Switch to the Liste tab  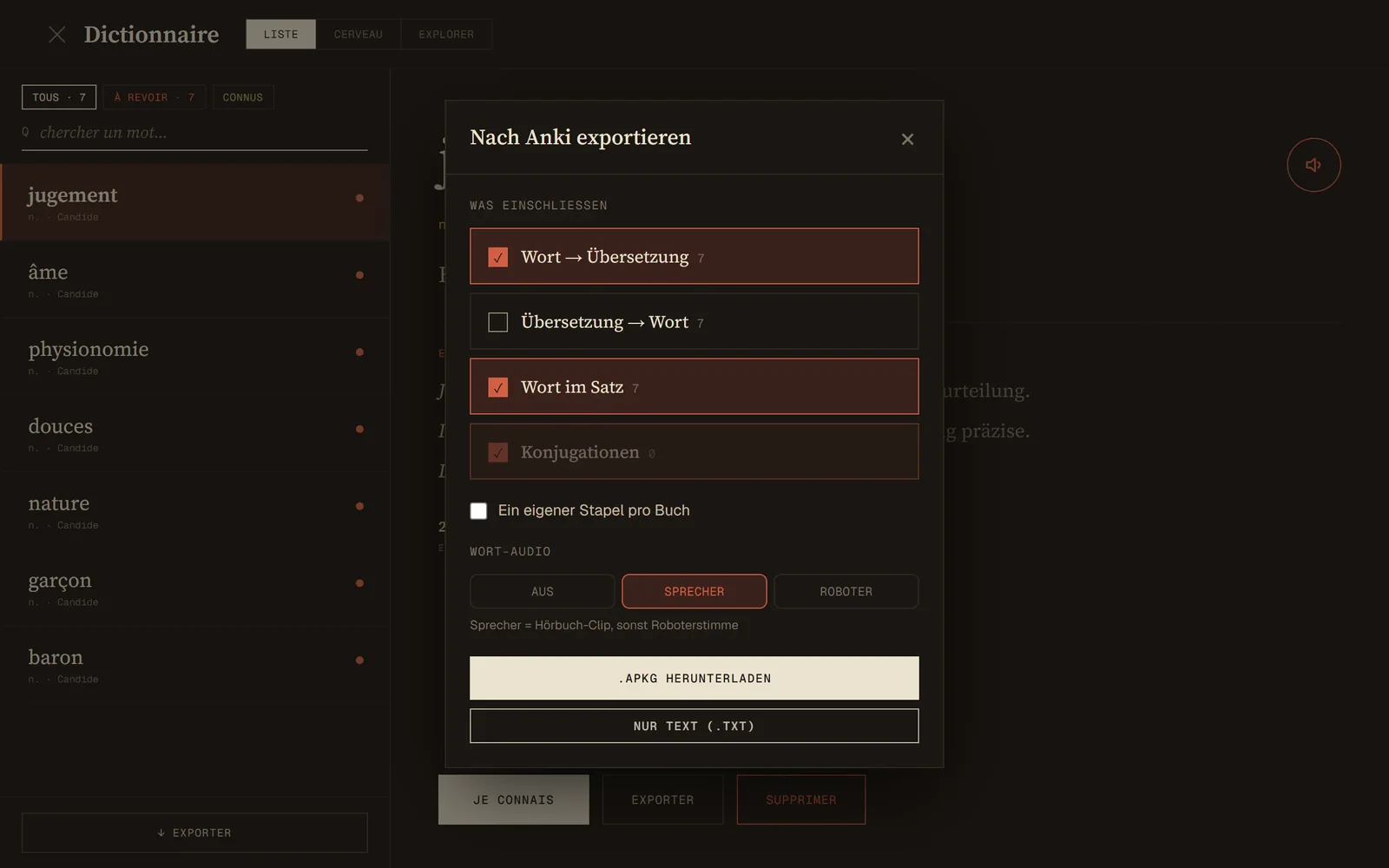point(281,35)
